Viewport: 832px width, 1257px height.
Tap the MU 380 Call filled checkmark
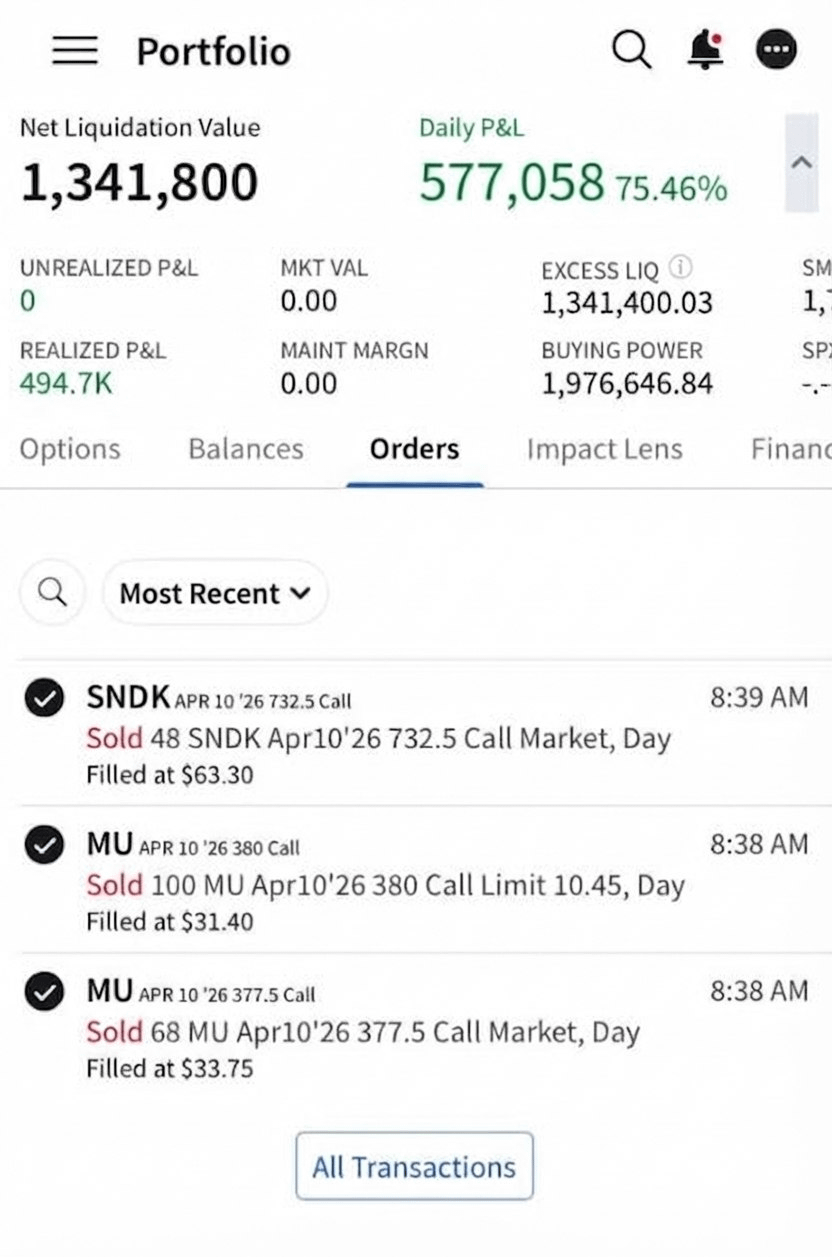[x=44, y=847]
